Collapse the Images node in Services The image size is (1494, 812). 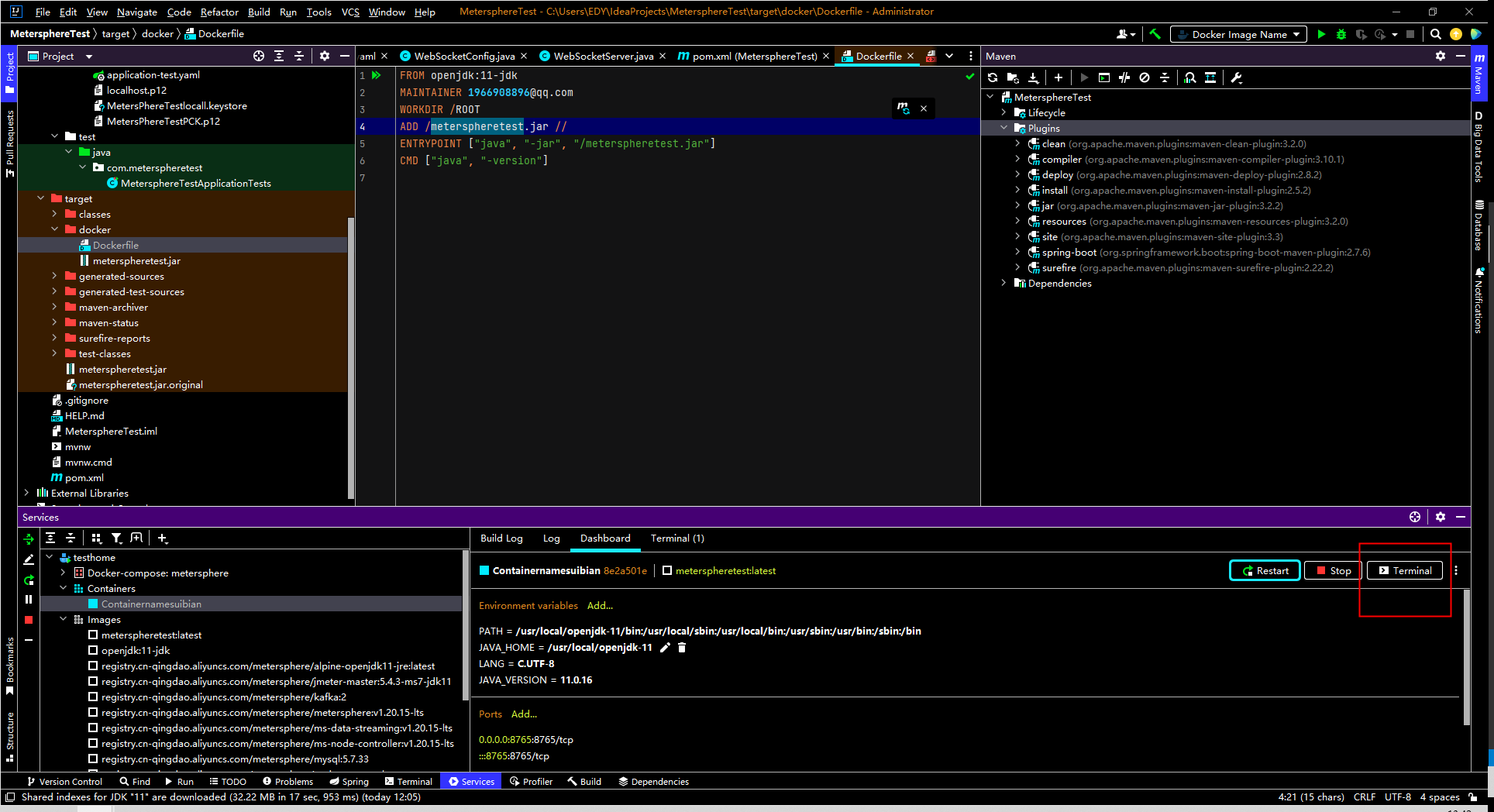click(63, 620)
